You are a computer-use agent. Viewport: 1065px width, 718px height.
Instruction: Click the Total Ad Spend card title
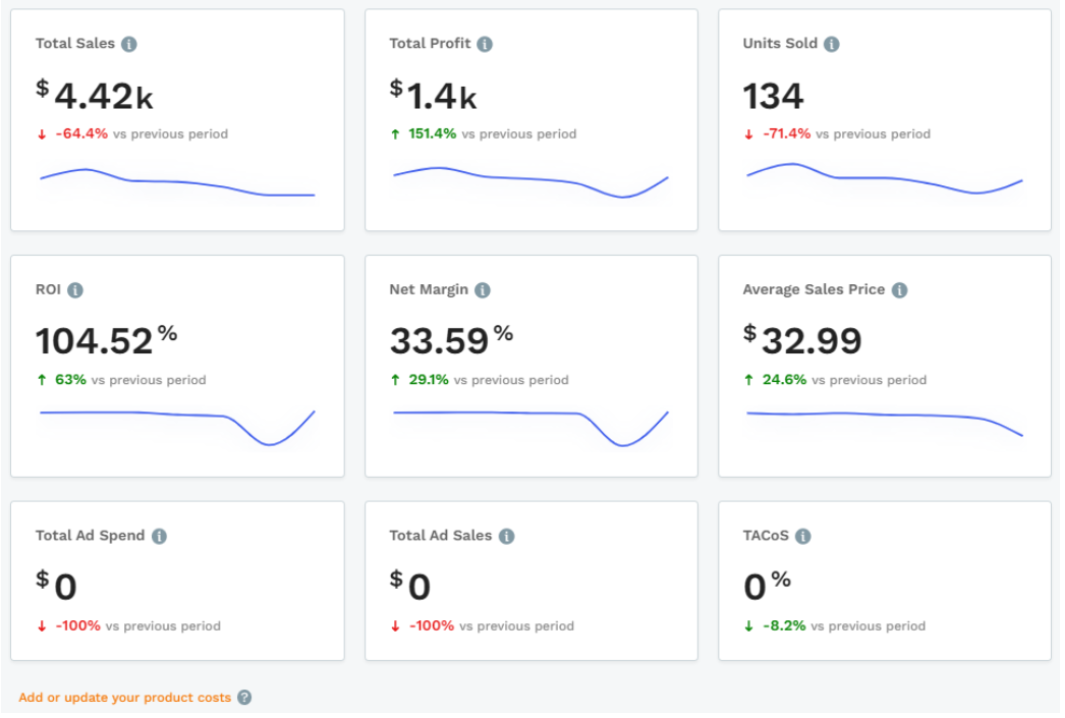point(90,536)
